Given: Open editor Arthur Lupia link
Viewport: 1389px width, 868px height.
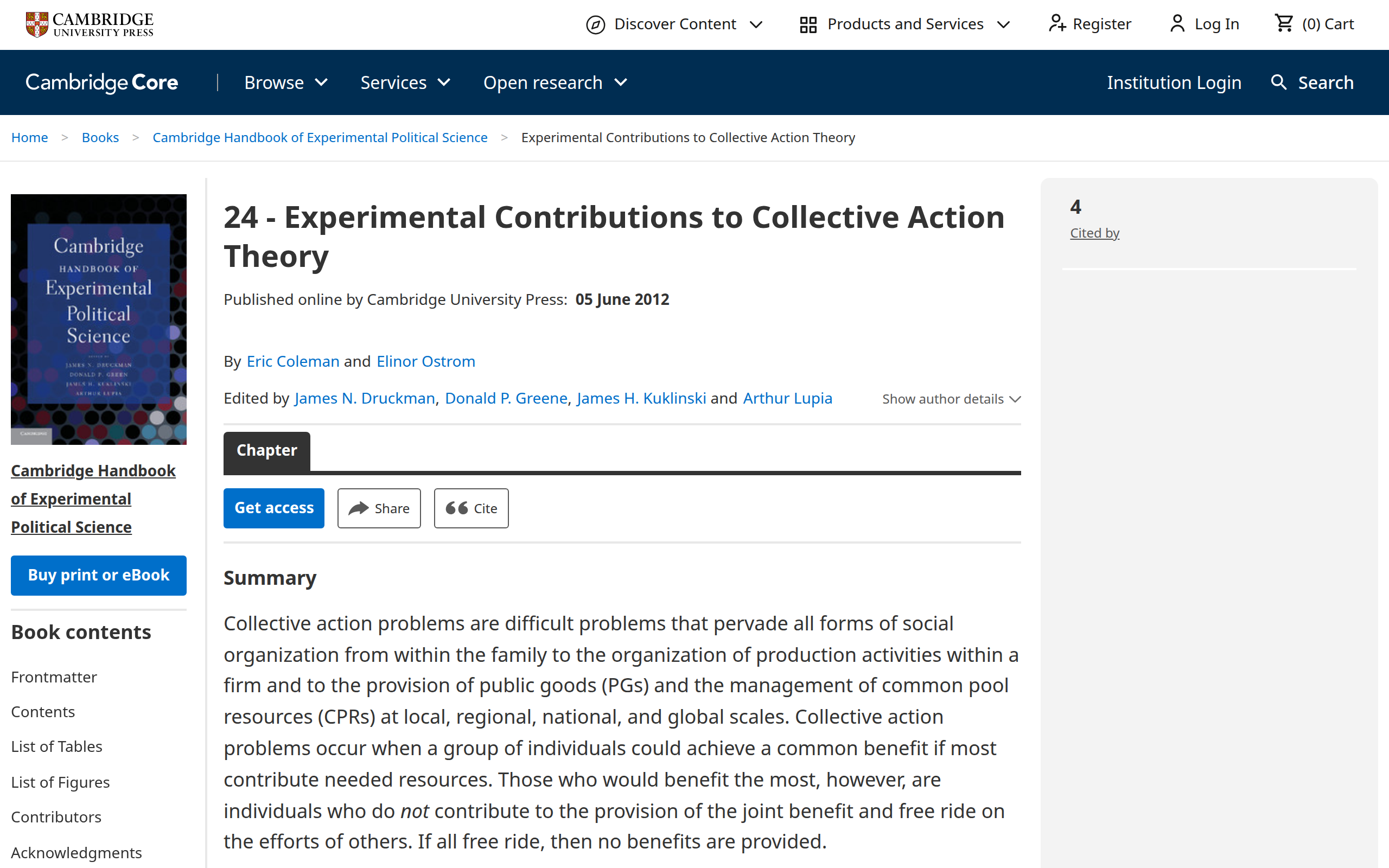Looking at the screenshot, I should click(787, 398).
